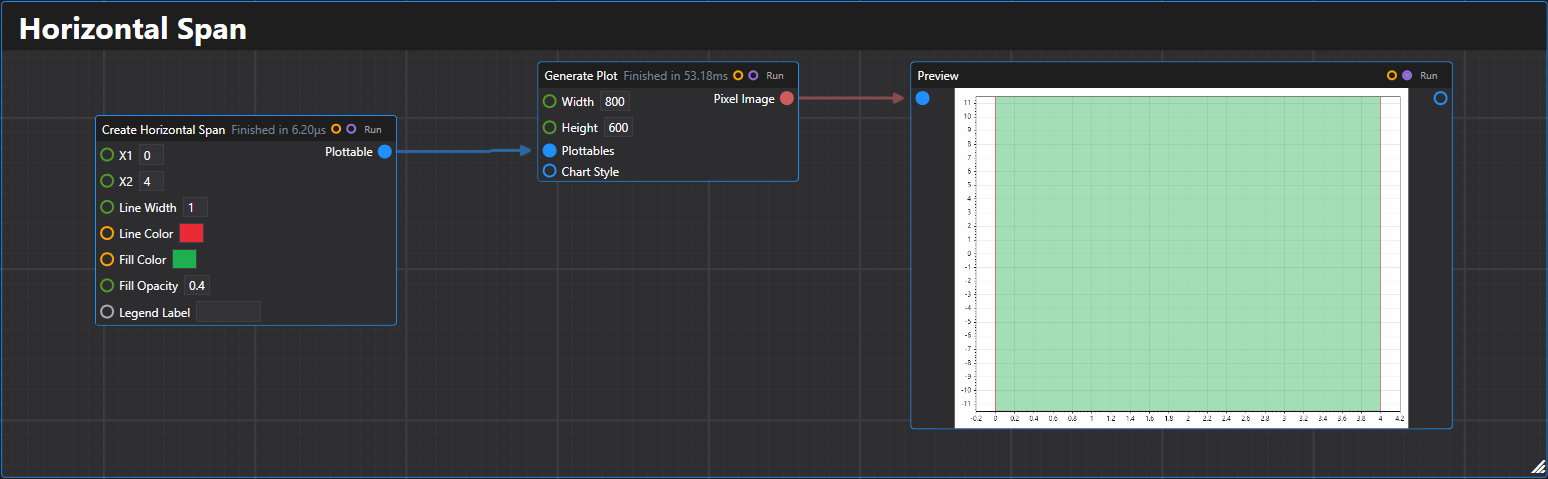The height and width of the screenshot is (479, 1548).
Task: Click the Legend Label input port
Action: pyautogui.click(x=107, y=312)
